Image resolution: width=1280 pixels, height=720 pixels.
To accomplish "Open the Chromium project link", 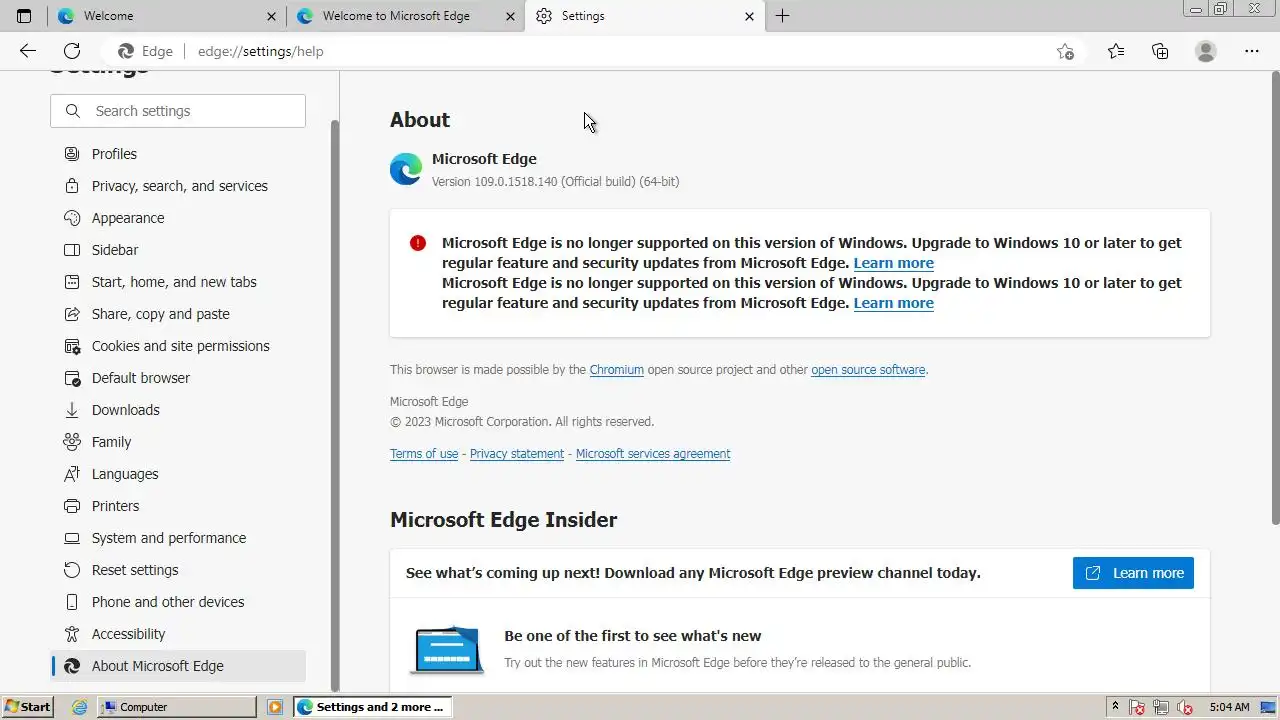I will pyautogui.click(x=616, y=370).
